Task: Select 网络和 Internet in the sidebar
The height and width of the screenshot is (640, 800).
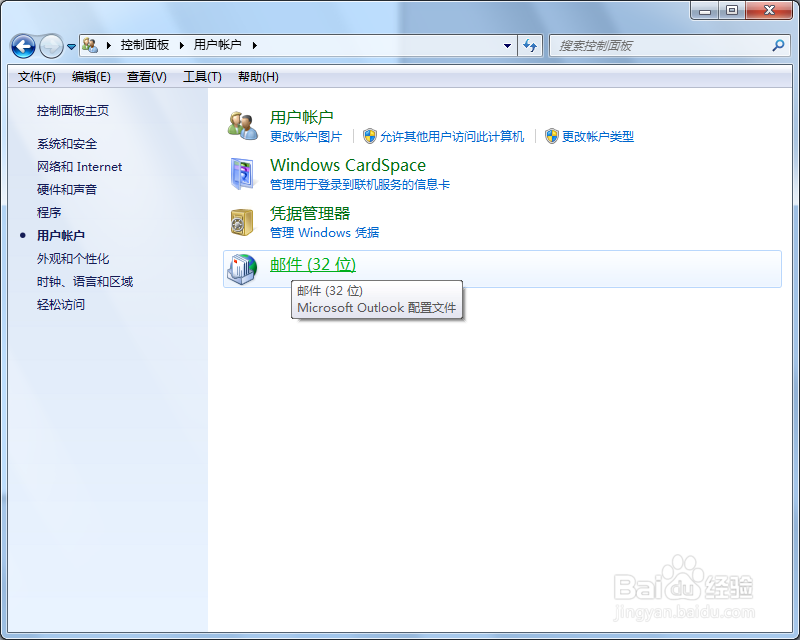Action: tap(79, 167)
